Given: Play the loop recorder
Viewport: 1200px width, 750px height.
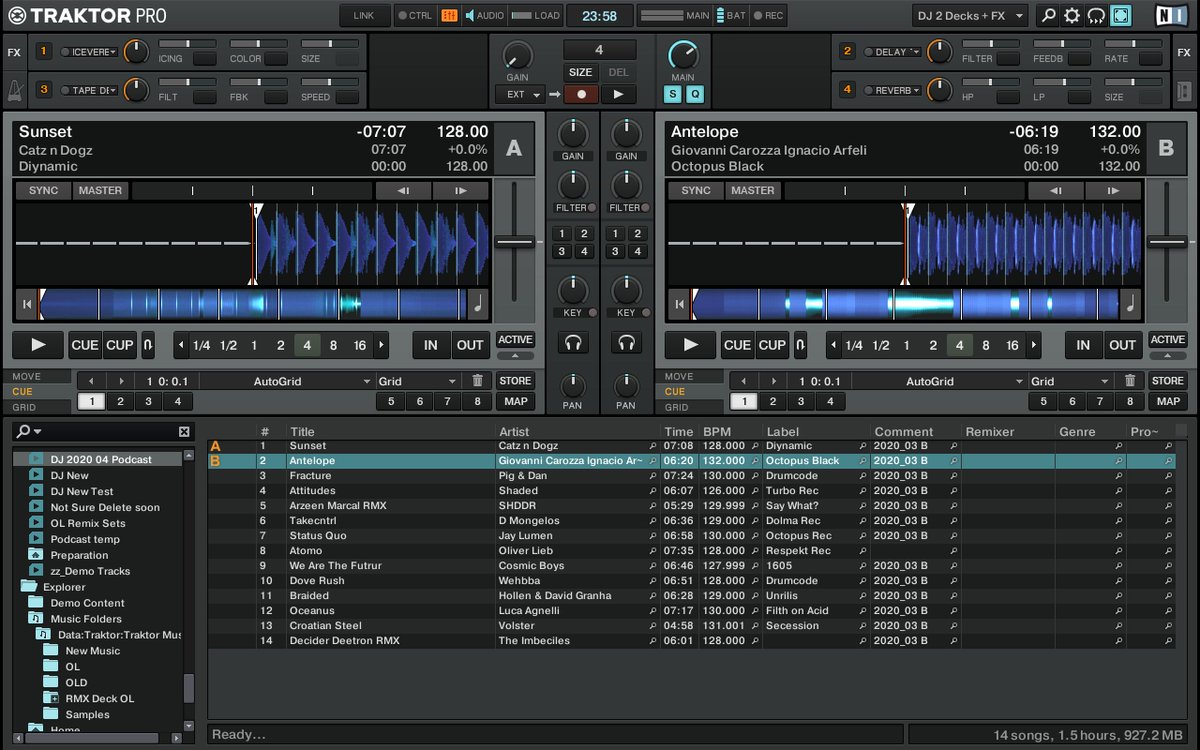Looking at the screenshot, I should click(618, 94).
